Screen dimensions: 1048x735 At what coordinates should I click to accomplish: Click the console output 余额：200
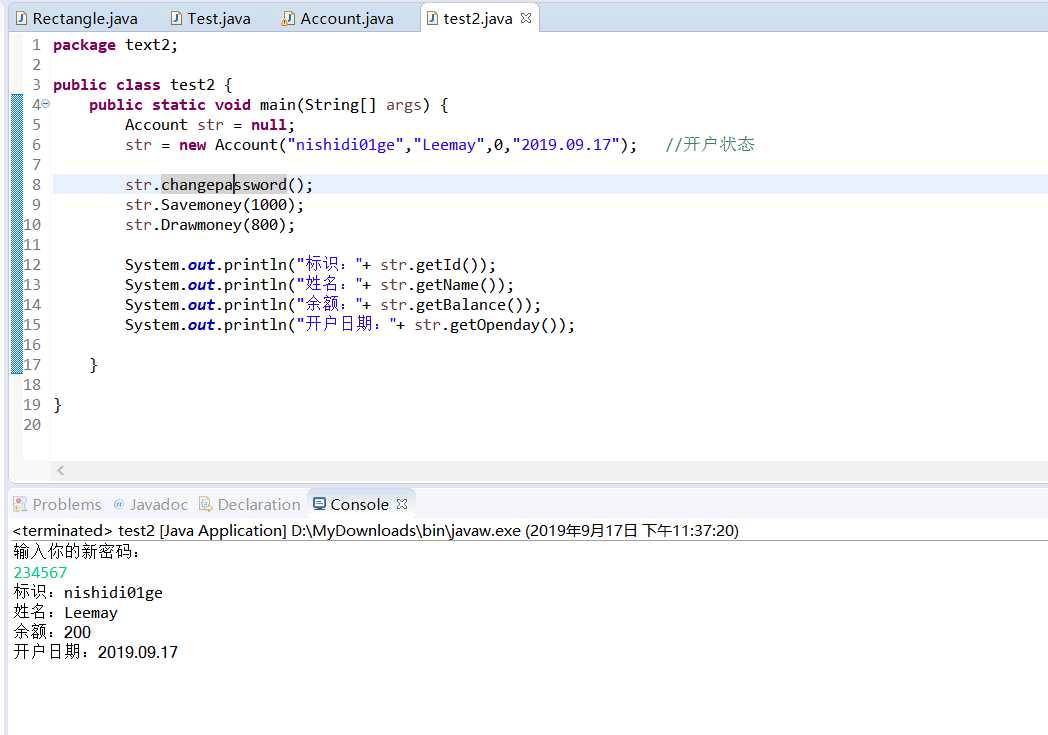(52, 632)
